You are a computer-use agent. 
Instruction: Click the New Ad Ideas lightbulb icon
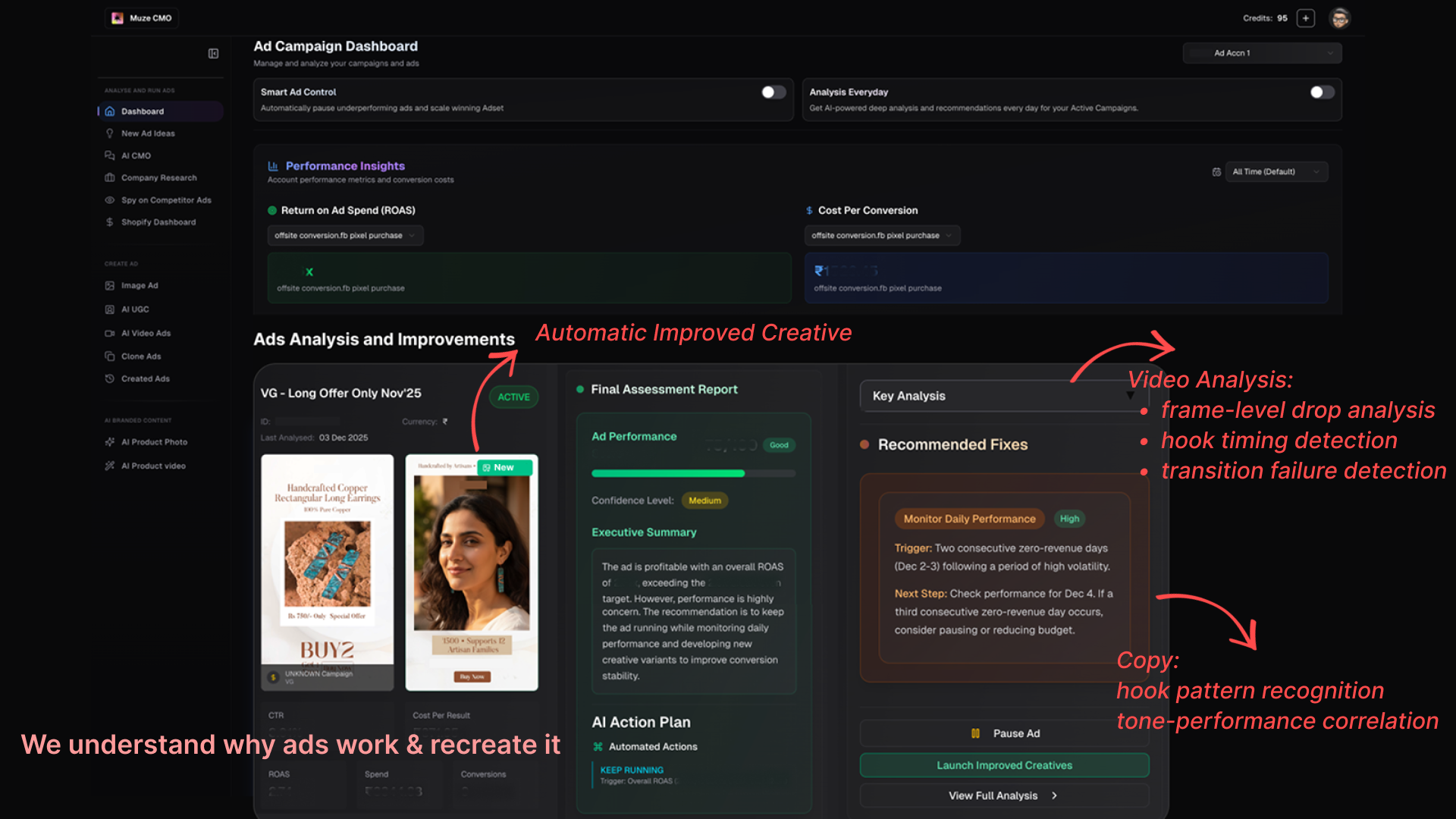[x=110, y=133]
